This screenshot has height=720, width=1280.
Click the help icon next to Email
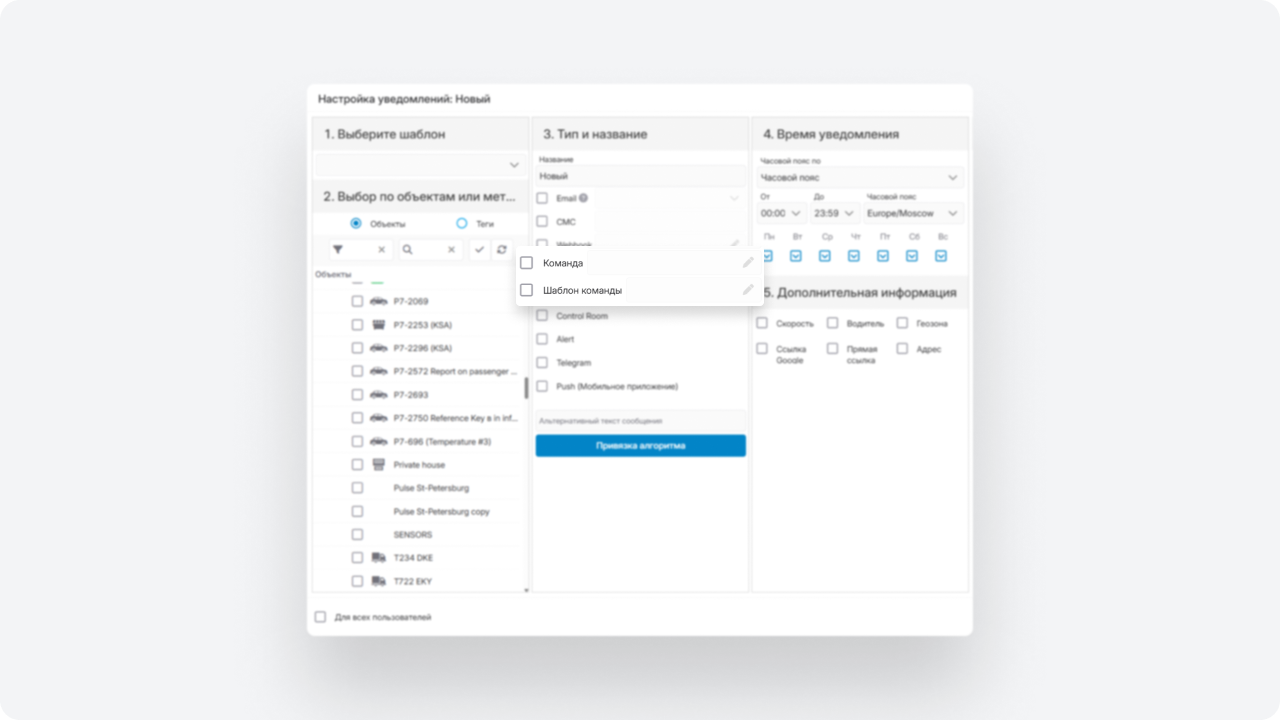click(583, 198)
